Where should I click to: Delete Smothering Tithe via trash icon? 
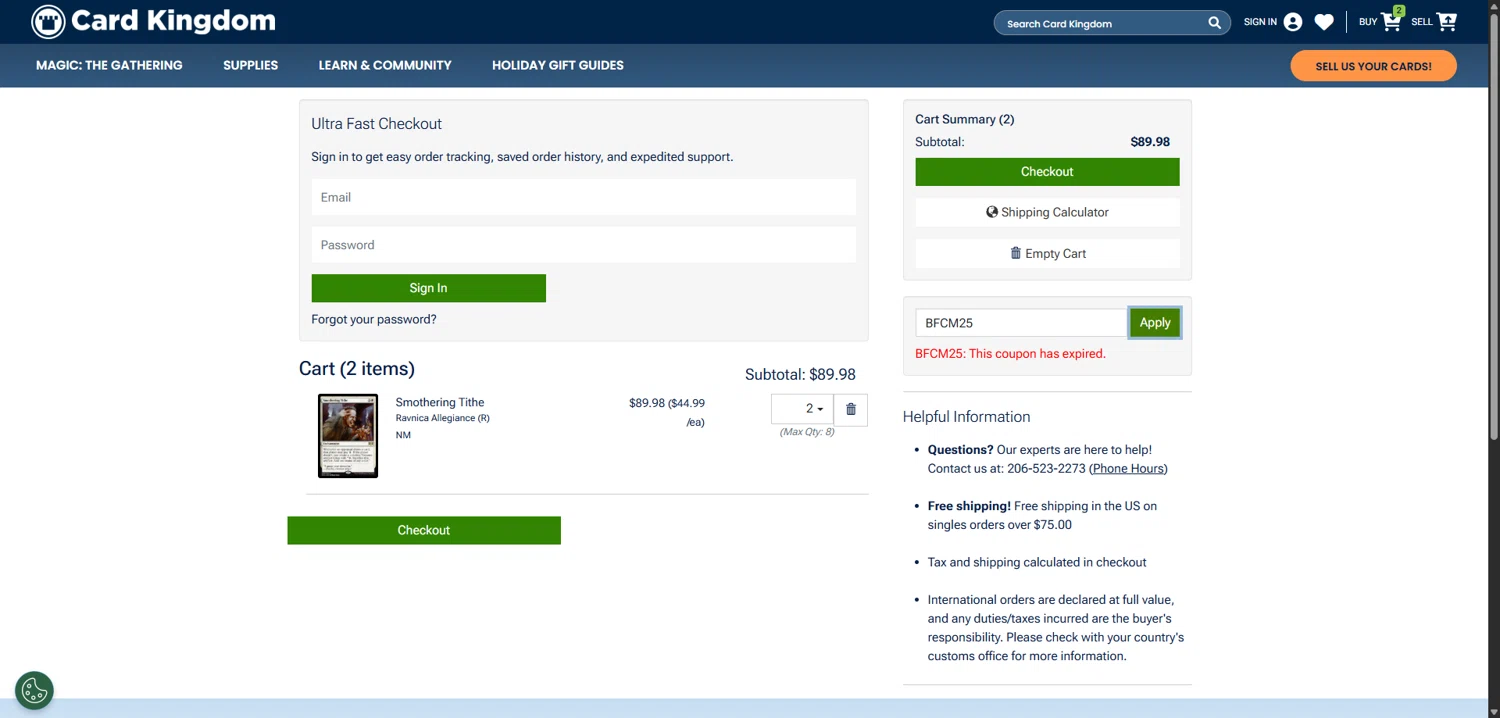[851, 409]
